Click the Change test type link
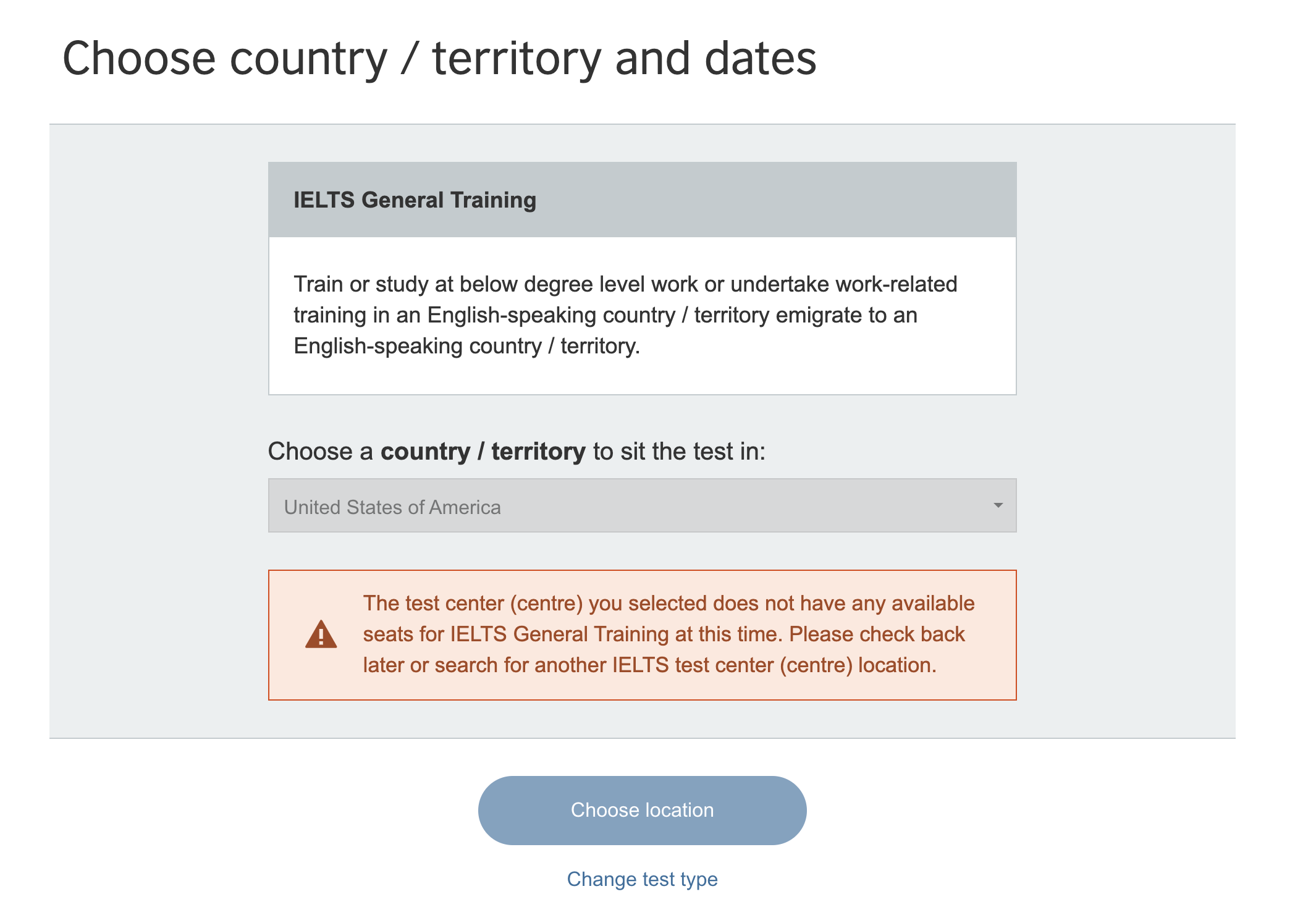Viewport: 1316px width, 923px height. (x=642, y=879)
